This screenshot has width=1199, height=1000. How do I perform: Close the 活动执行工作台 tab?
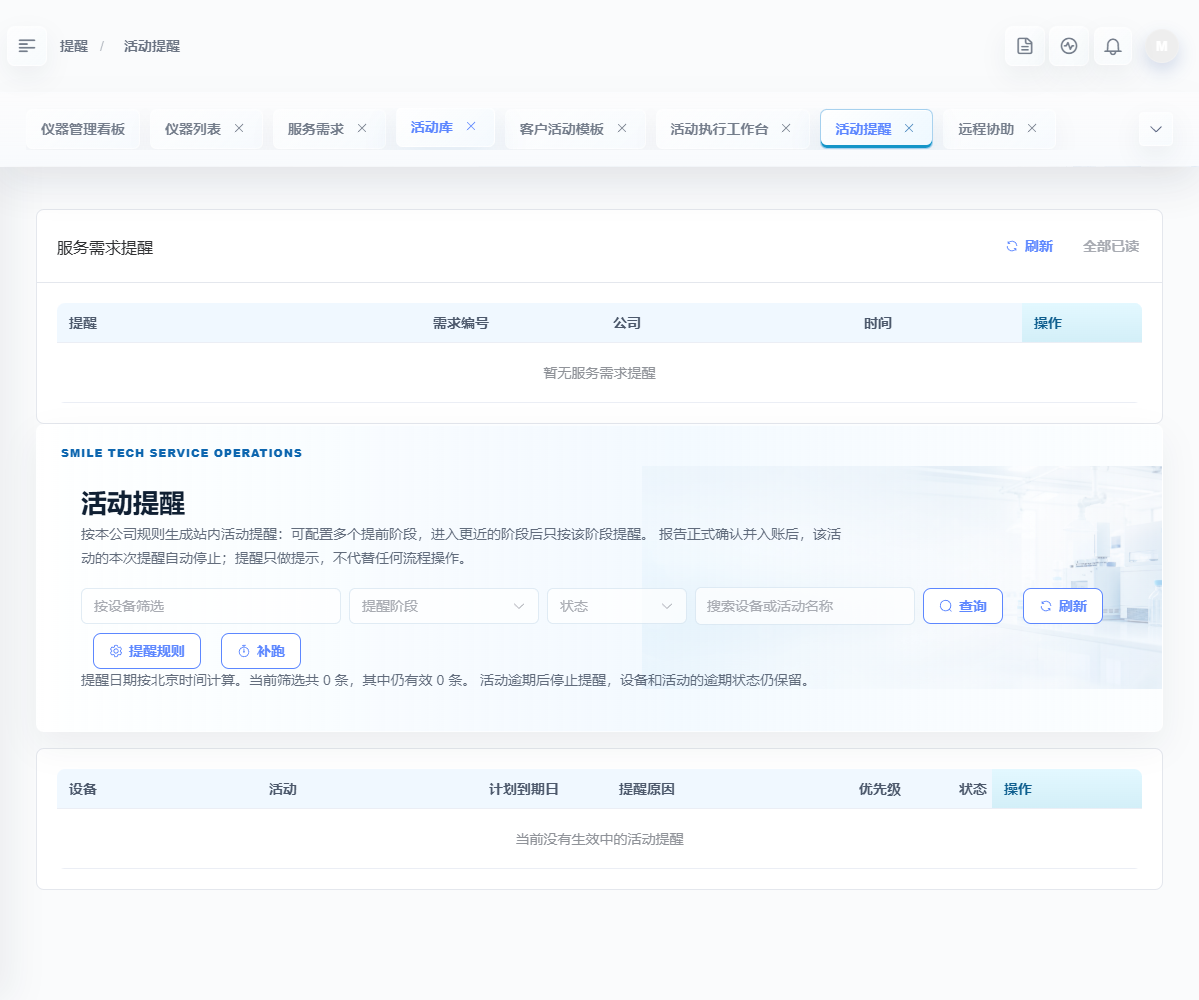[x=786, y=128]
